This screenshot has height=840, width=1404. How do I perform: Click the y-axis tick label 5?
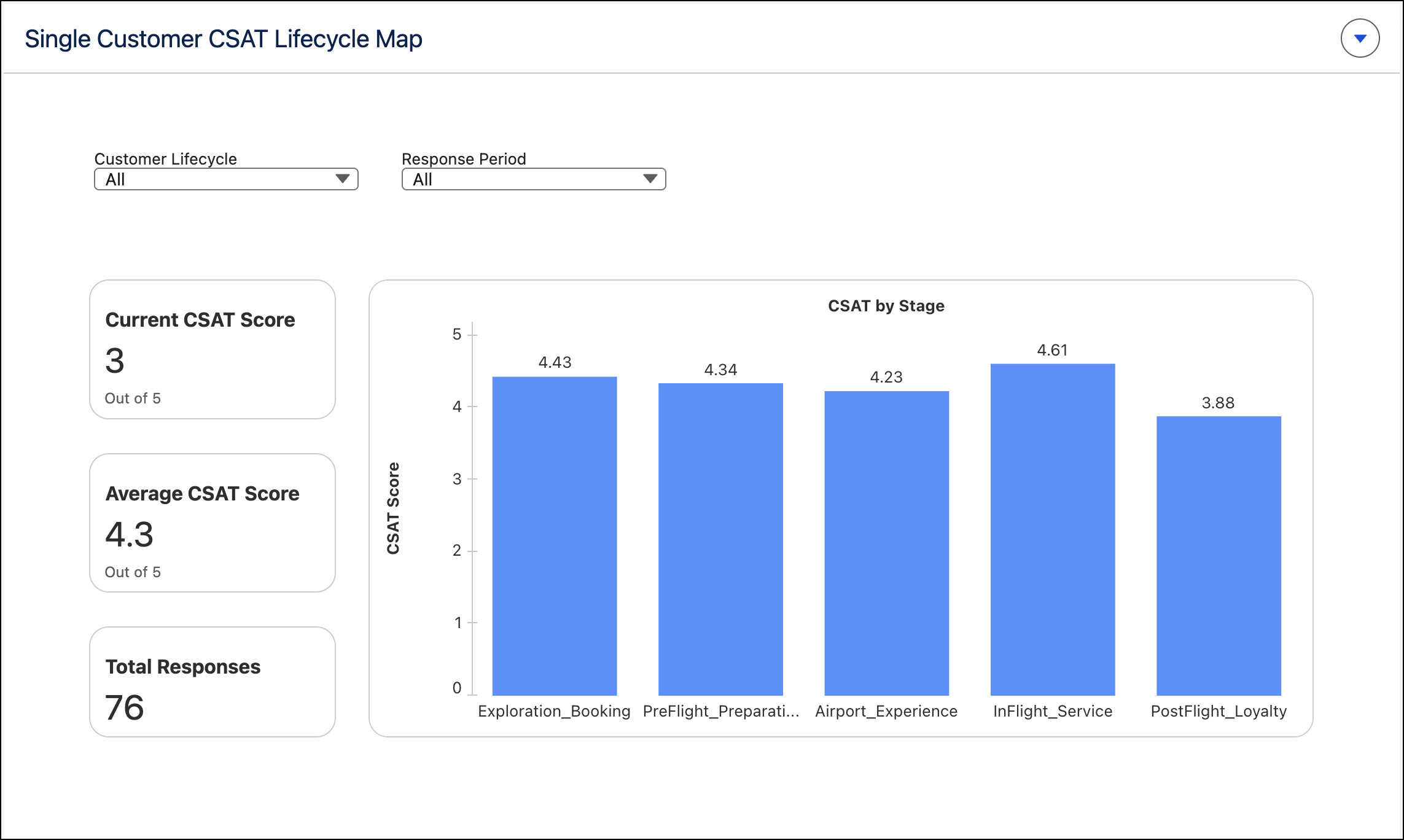(x=457, y=335)
